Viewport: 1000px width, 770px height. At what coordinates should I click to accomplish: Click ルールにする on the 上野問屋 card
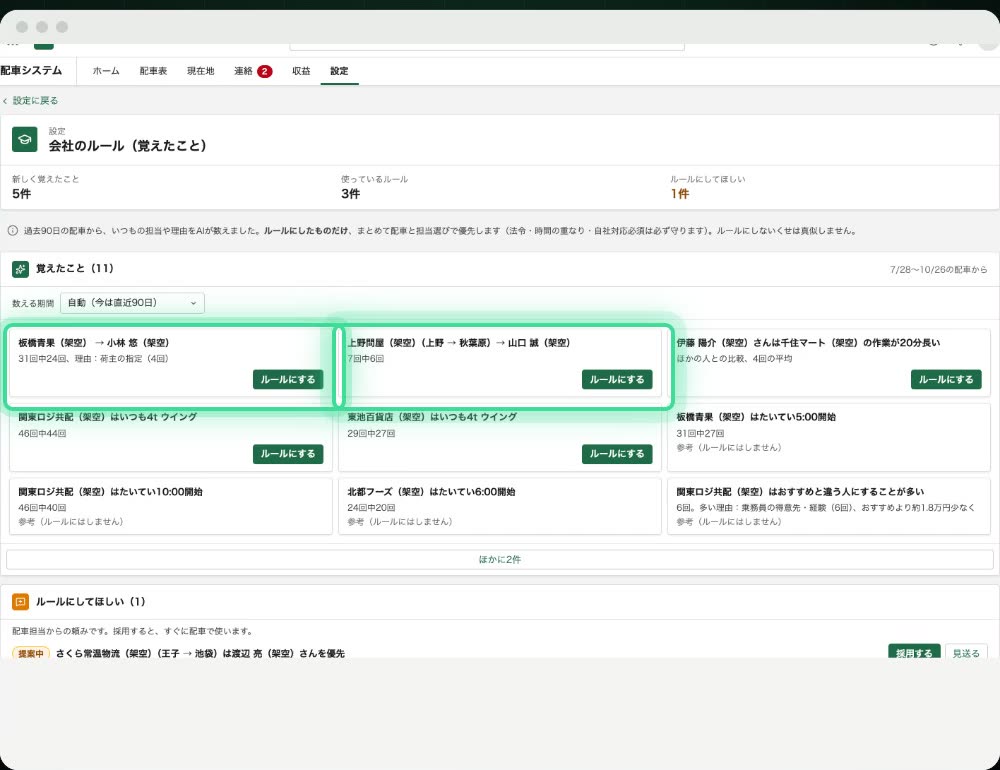pos(617,380)
